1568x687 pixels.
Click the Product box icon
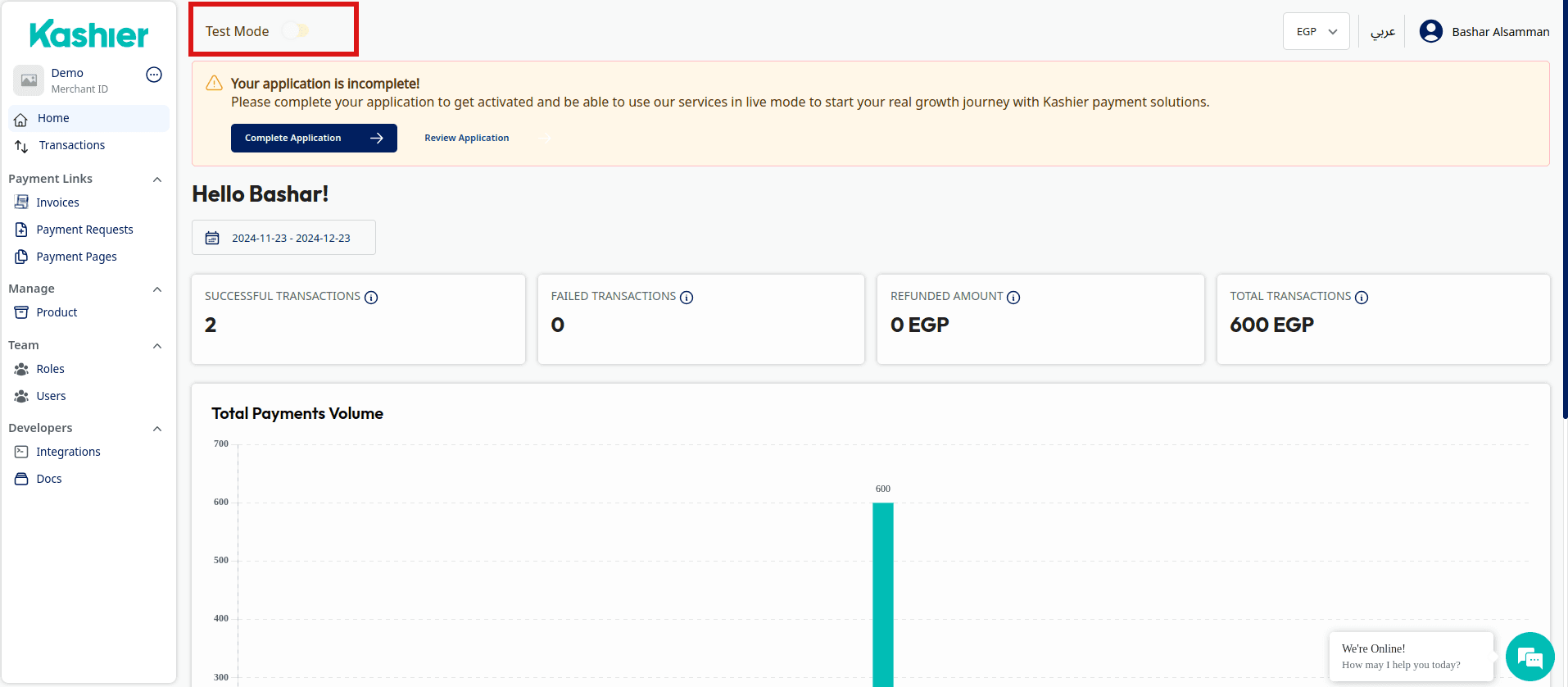(x=21, y=312)
